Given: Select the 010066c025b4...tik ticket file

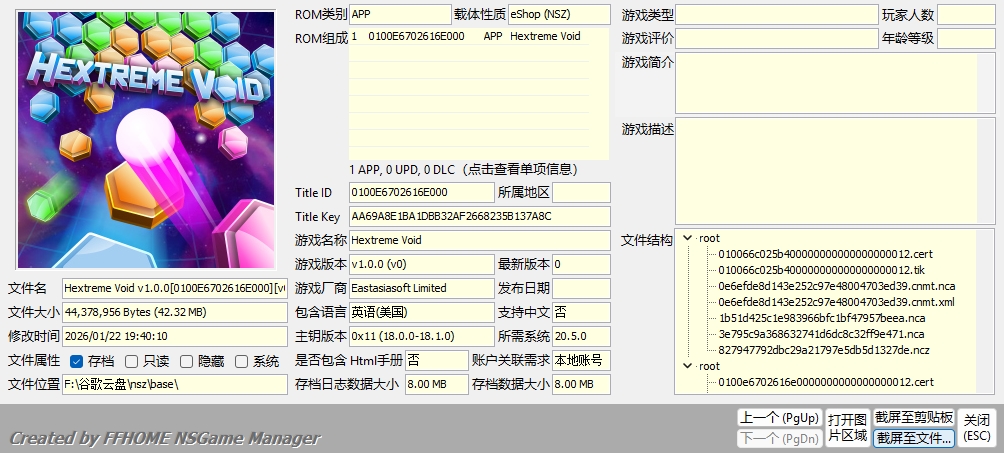Looking at the screenshot, I should (x=813, y=270).
